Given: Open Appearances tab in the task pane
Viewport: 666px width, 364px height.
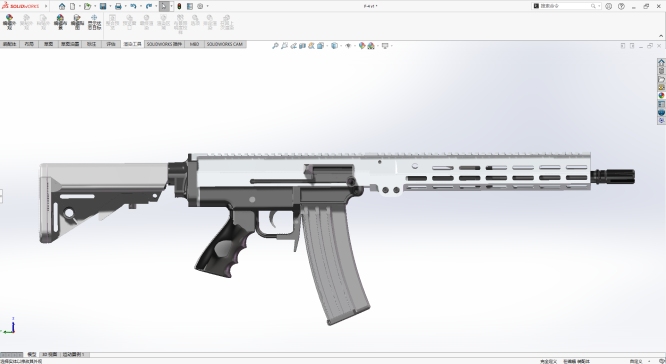Looking at the screenshot, I should tap(661, 96).
